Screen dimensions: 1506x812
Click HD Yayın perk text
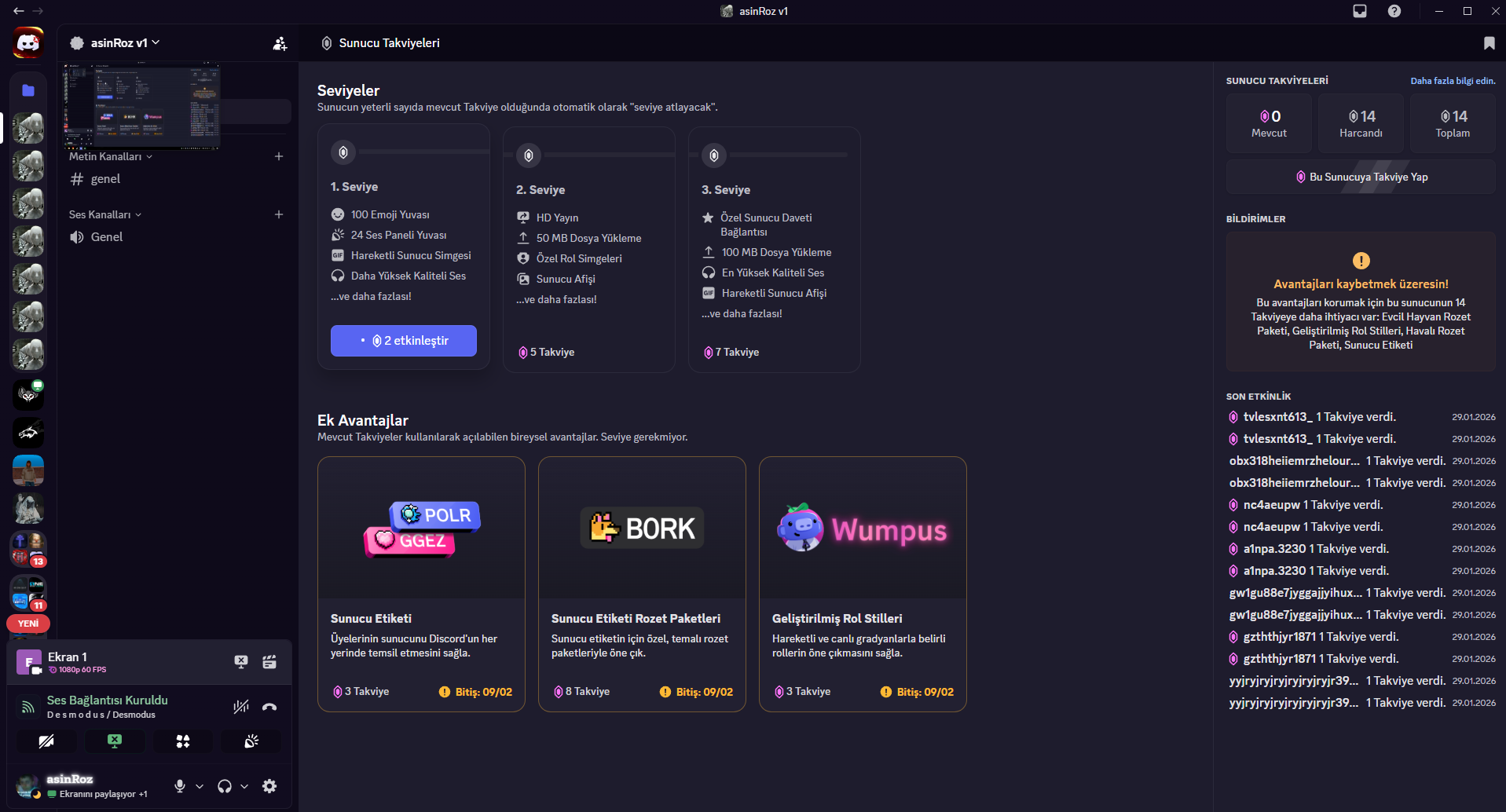tap(557, 218)
